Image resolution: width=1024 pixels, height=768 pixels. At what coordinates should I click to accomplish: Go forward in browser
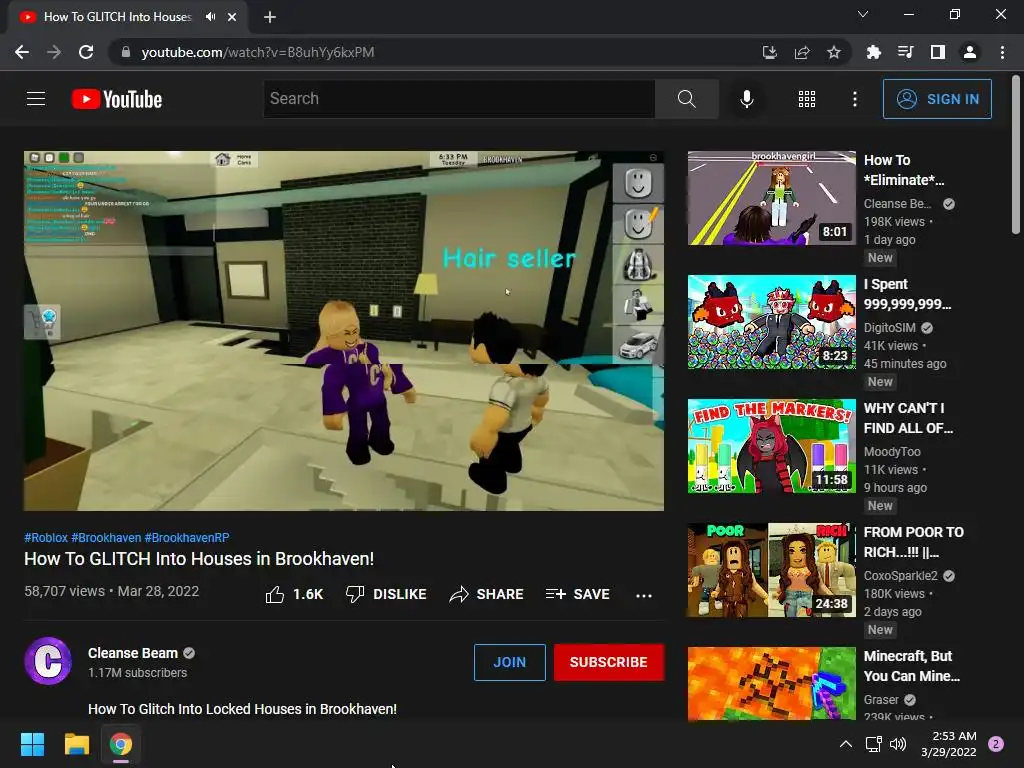coord(54,52)
